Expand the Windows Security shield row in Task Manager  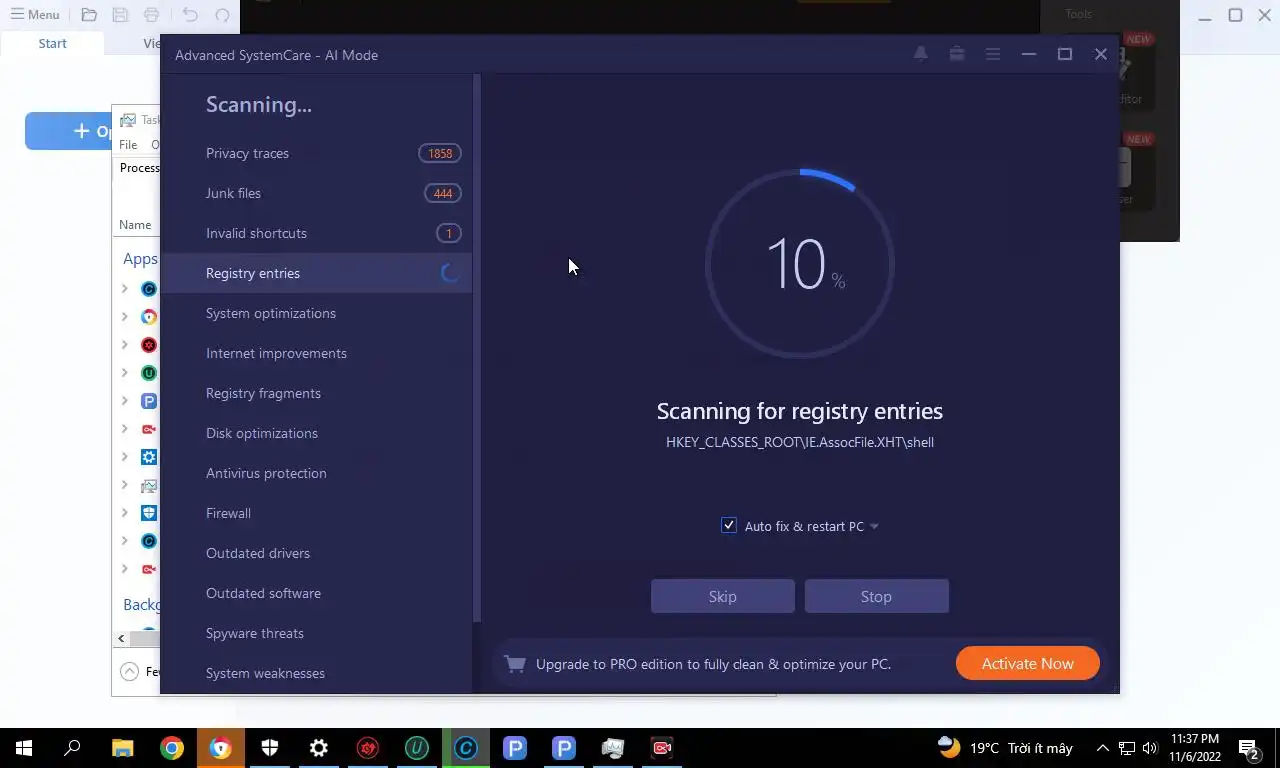pos(125,513)
